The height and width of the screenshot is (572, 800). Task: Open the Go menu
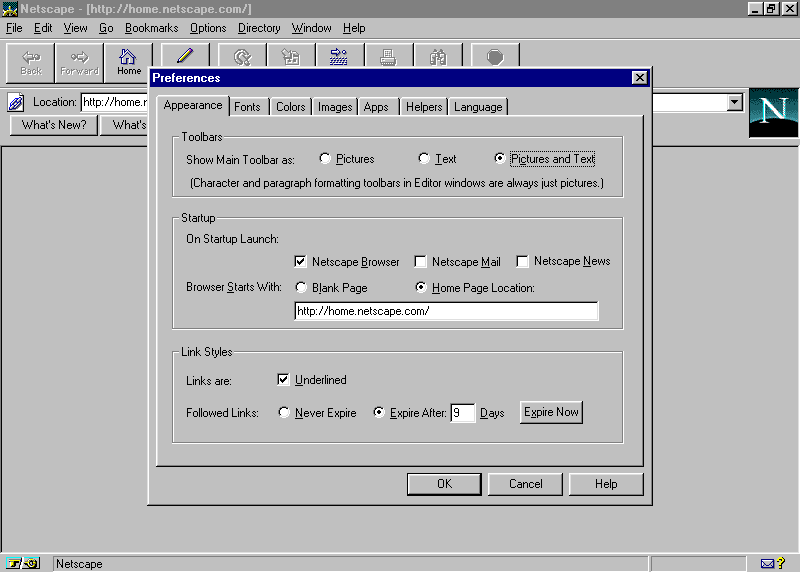(106, 28)
